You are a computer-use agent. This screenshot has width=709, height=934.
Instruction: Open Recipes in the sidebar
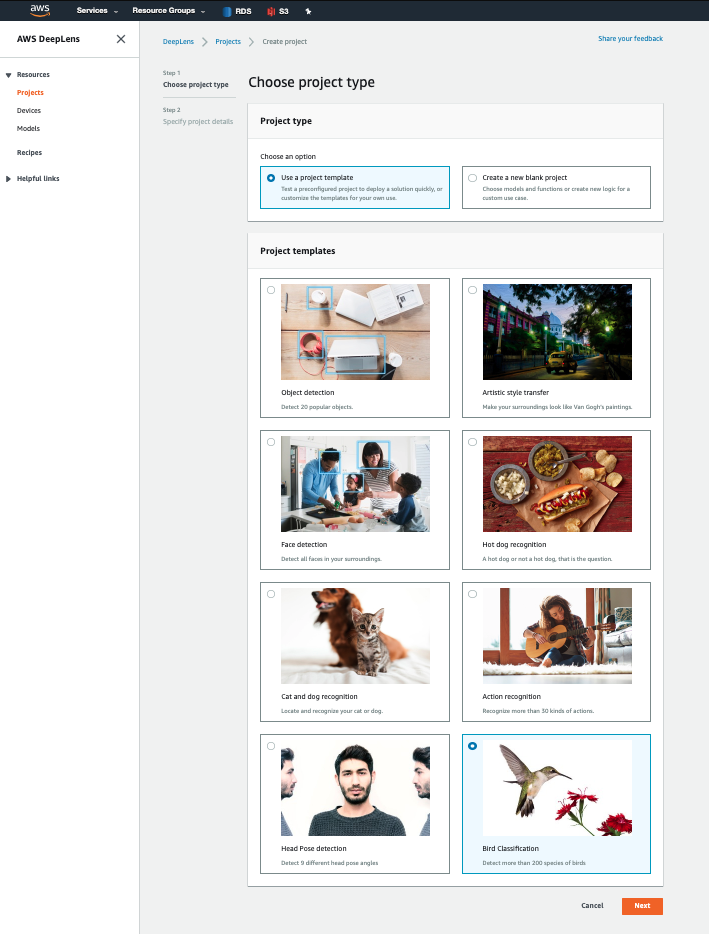click(x=29, y=153)
